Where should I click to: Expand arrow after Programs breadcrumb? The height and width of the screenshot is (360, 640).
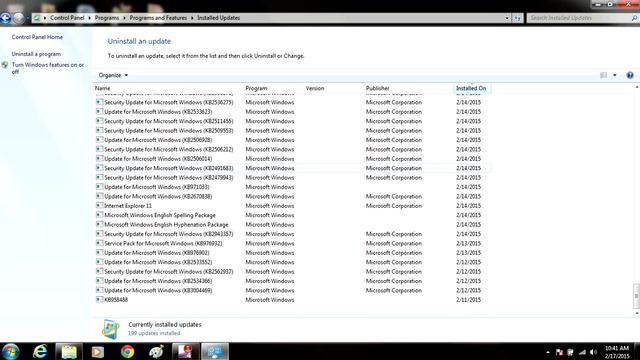pos(124,18)
